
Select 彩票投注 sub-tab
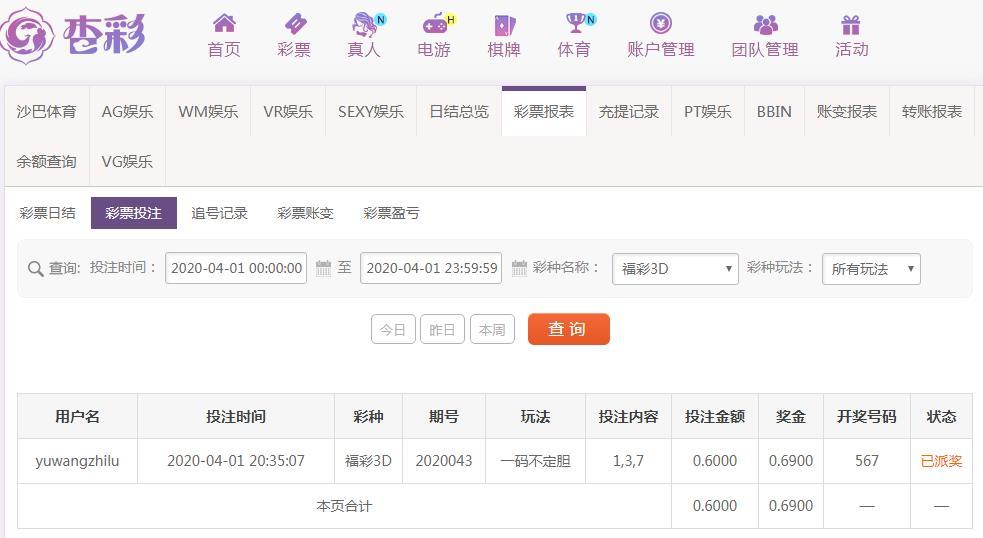coord(134,213)
